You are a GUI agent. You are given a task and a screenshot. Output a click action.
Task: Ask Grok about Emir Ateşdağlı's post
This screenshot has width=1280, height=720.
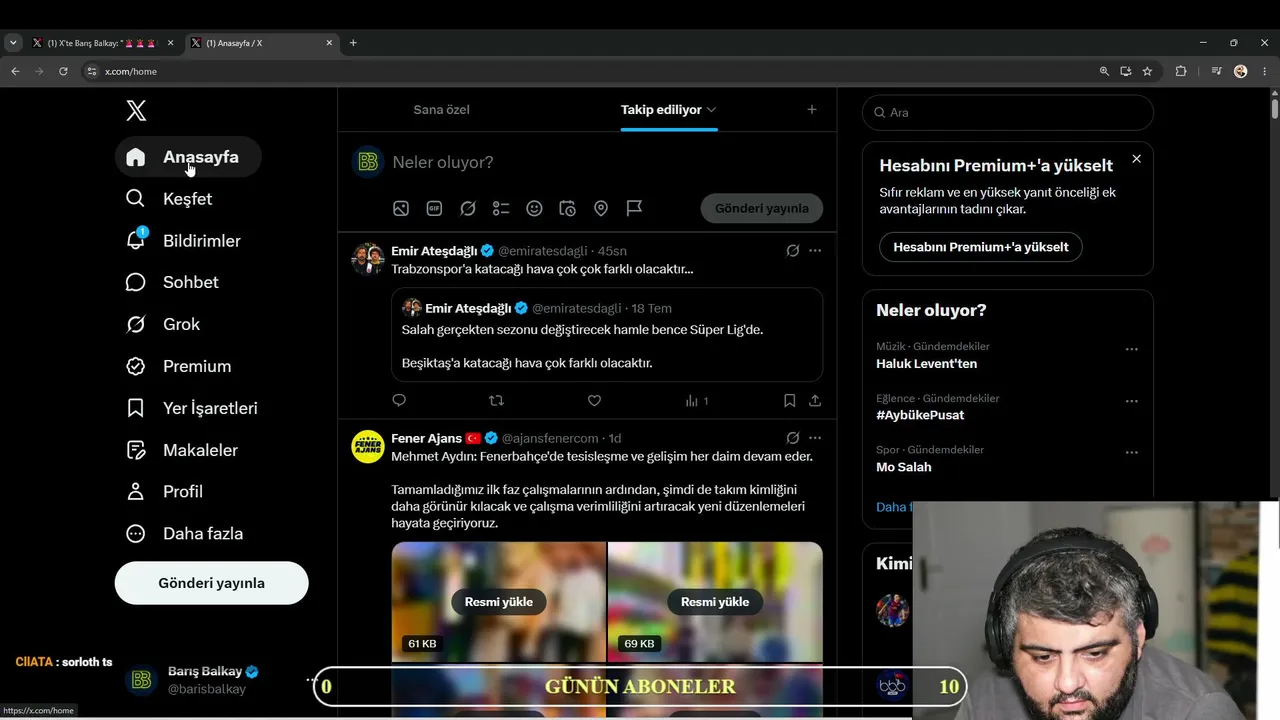pos(793,251)
